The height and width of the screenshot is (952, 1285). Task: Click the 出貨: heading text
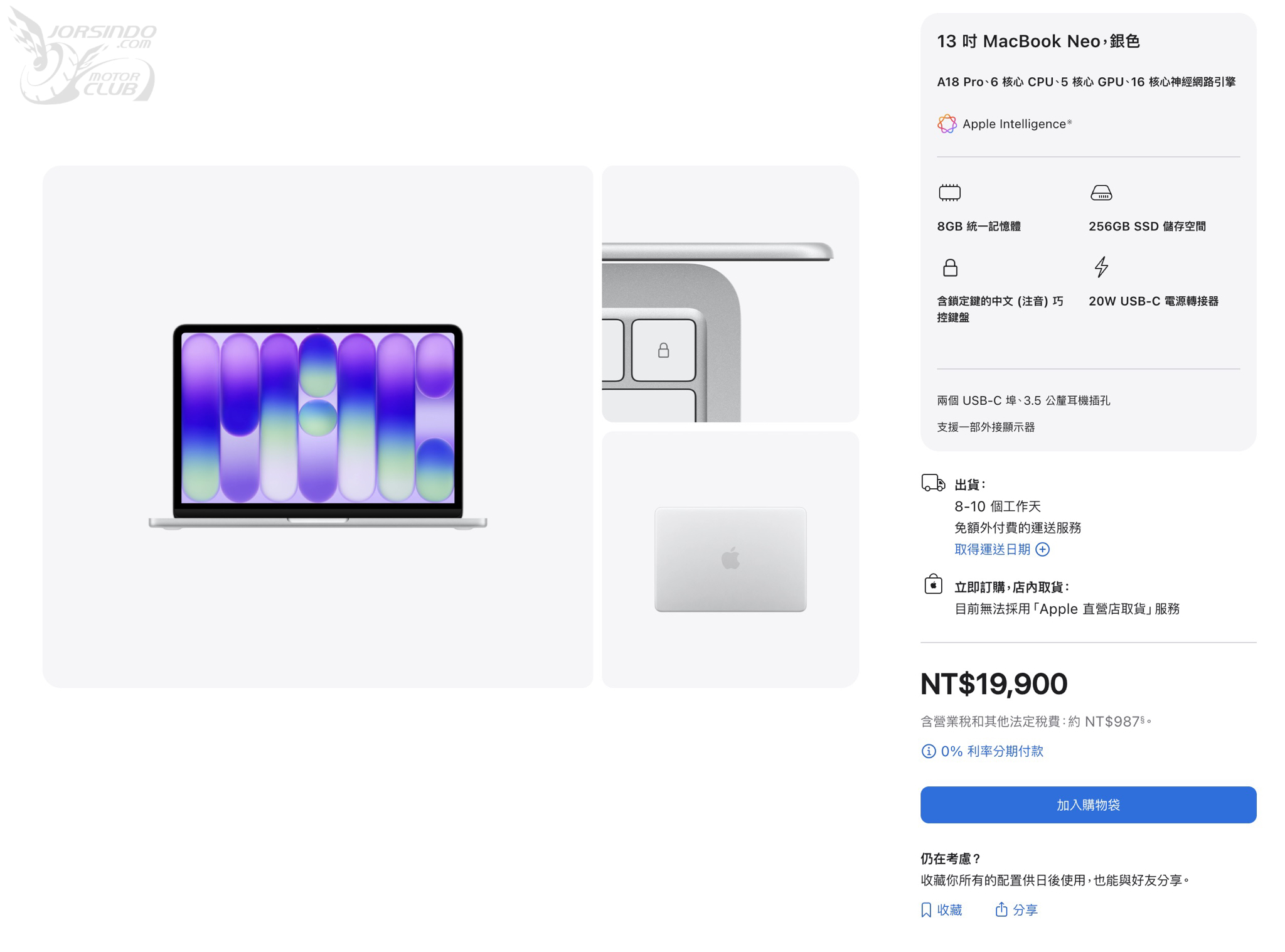tap(970, 484)
